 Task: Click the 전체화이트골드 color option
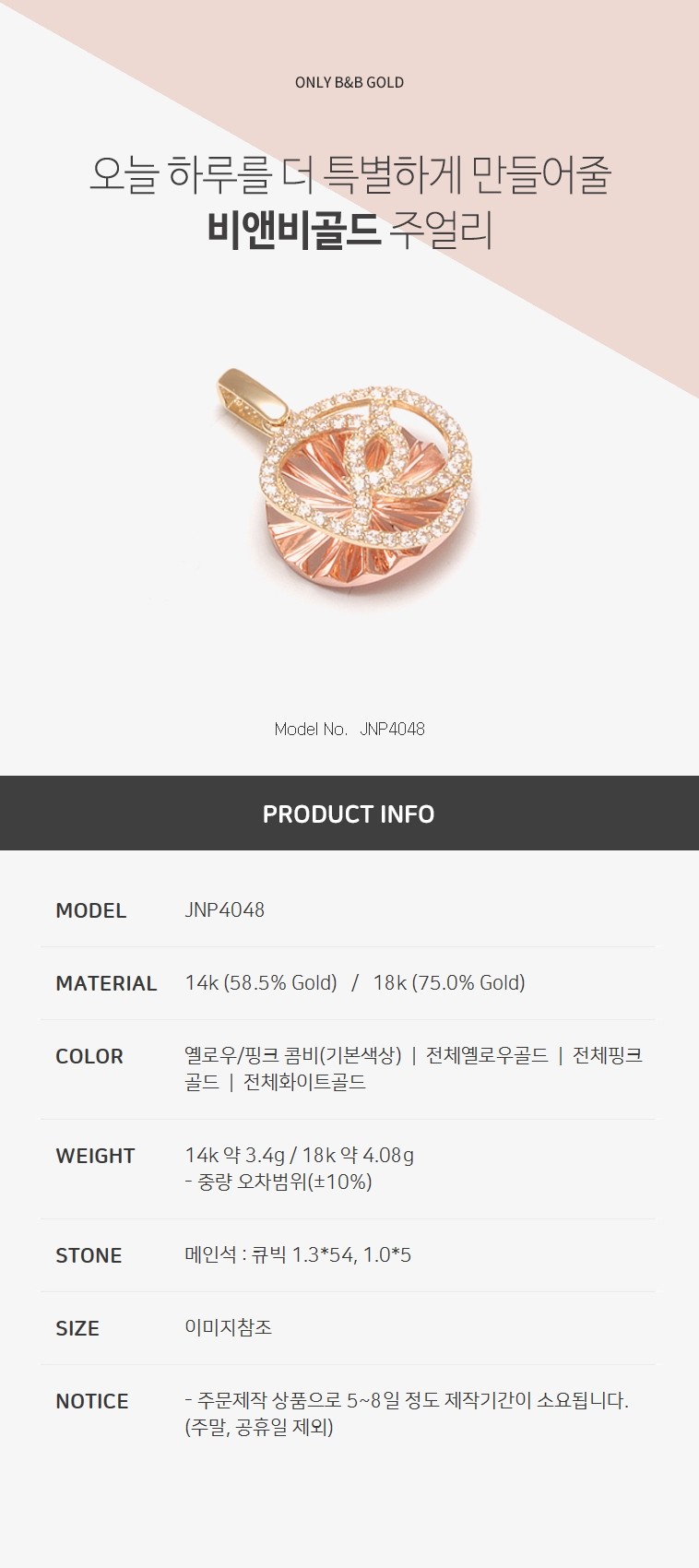304,1082
